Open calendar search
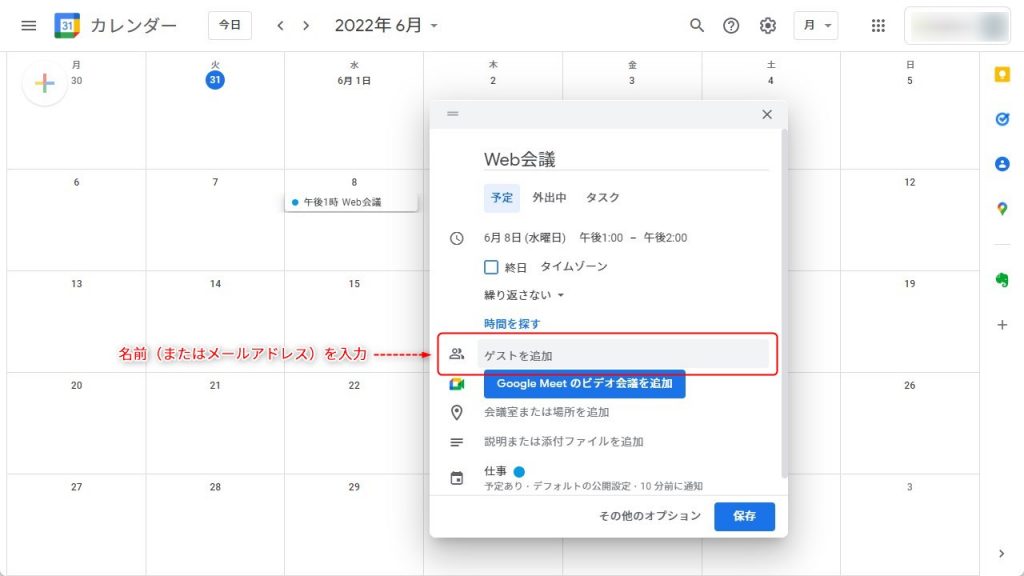The image size is (1024, 576). pyautogui.click(x=697, y=25)
